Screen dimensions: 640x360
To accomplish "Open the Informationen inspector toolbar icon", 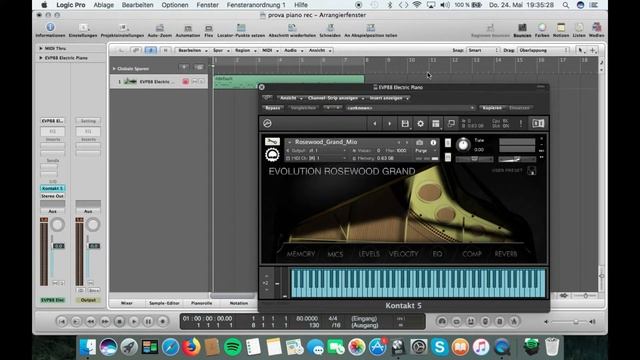I will click(x=50, y=27).
